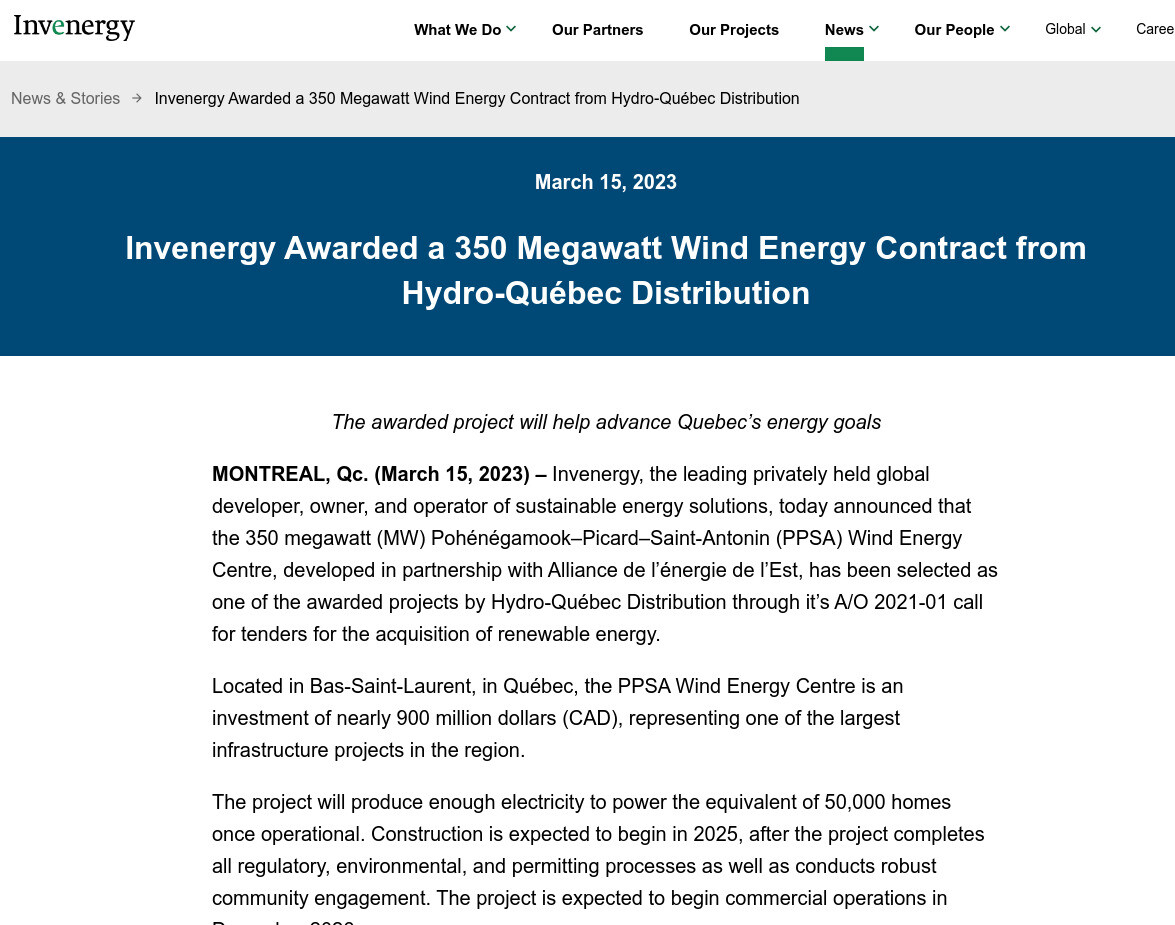Click the bold MONTREAL, Qc. dateline
Viewport: 1175px width, 925px height.
(379, 474)
